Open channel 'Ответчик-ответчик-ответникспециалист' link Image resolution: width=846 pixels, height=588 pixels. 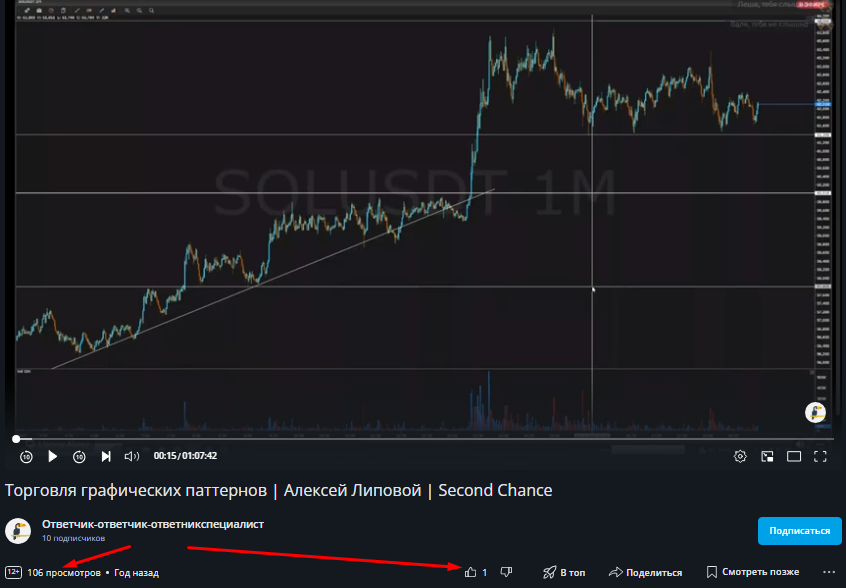(153, 524)
